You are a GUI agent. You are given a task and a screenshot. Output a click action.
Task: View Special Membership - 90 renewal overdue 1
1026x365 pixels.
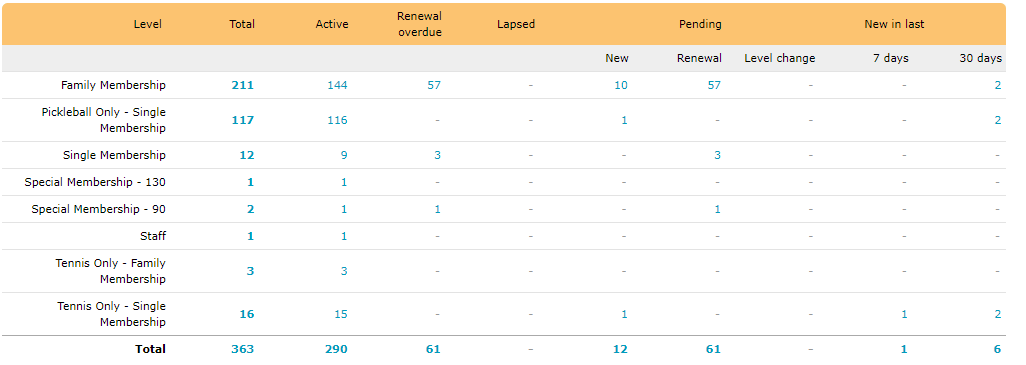438,209
